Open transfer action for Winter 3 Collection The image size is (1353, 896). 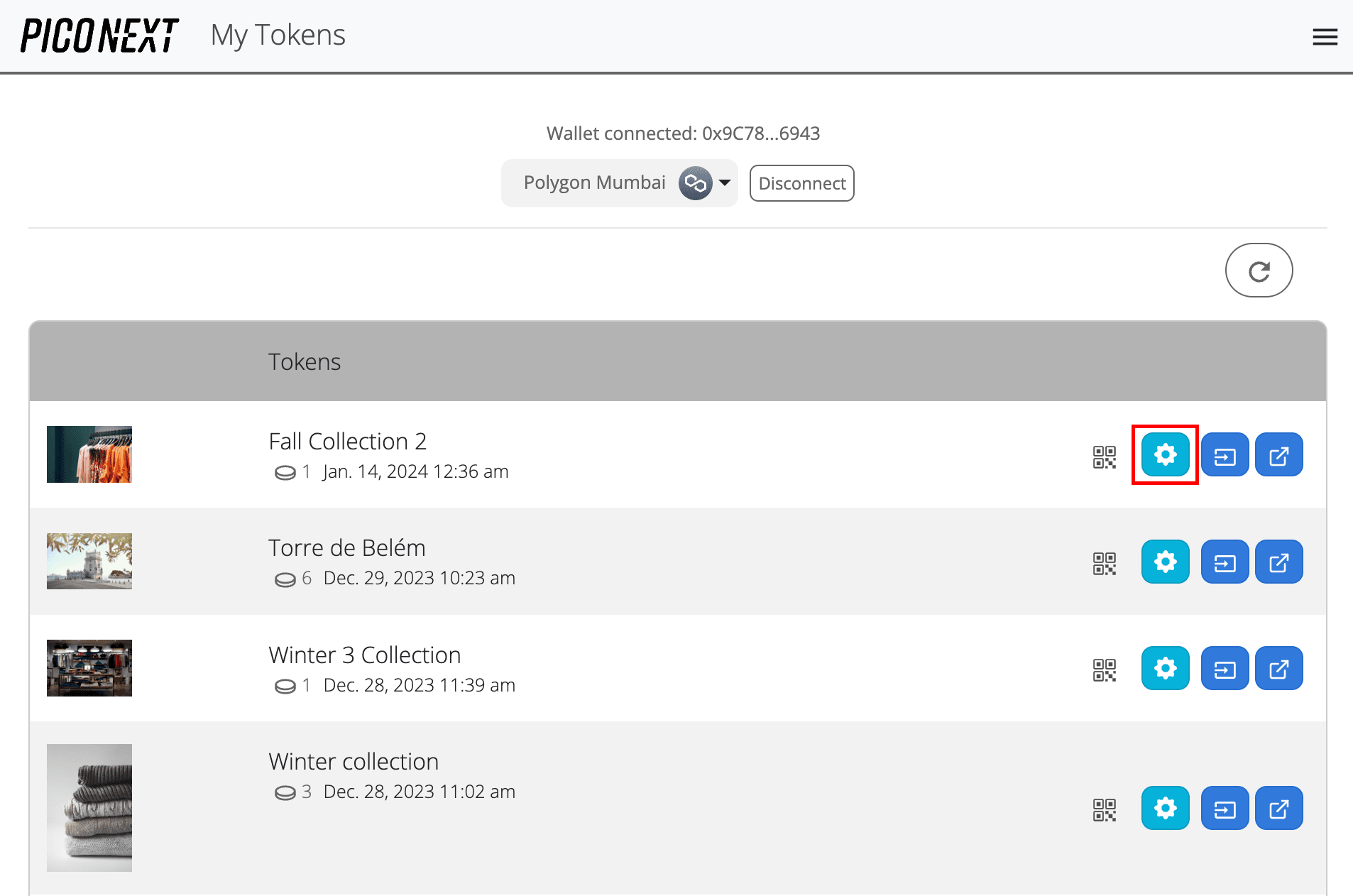[1225, 668]
